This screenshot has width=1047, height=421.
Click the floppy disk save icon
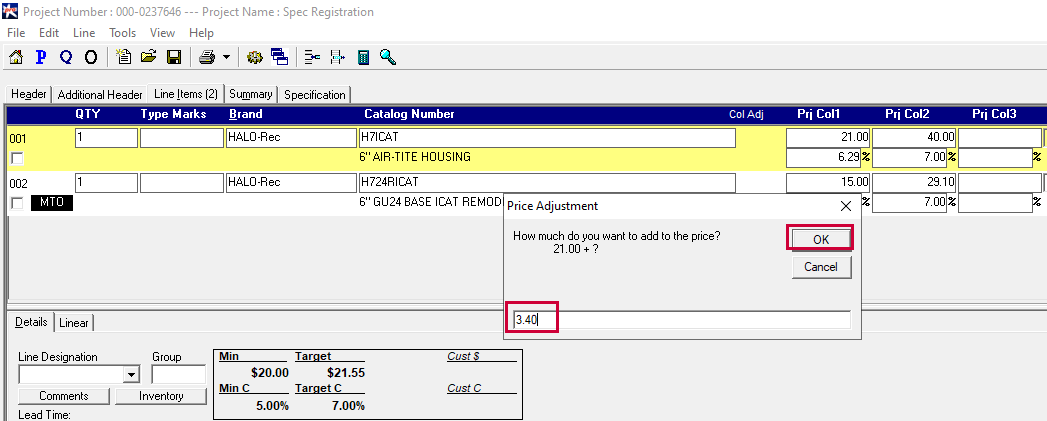point(173,57)
